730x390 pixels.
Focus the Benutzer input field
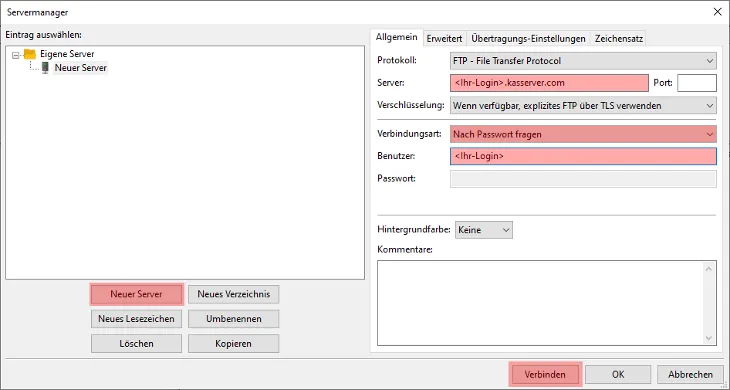click(583, 156)
